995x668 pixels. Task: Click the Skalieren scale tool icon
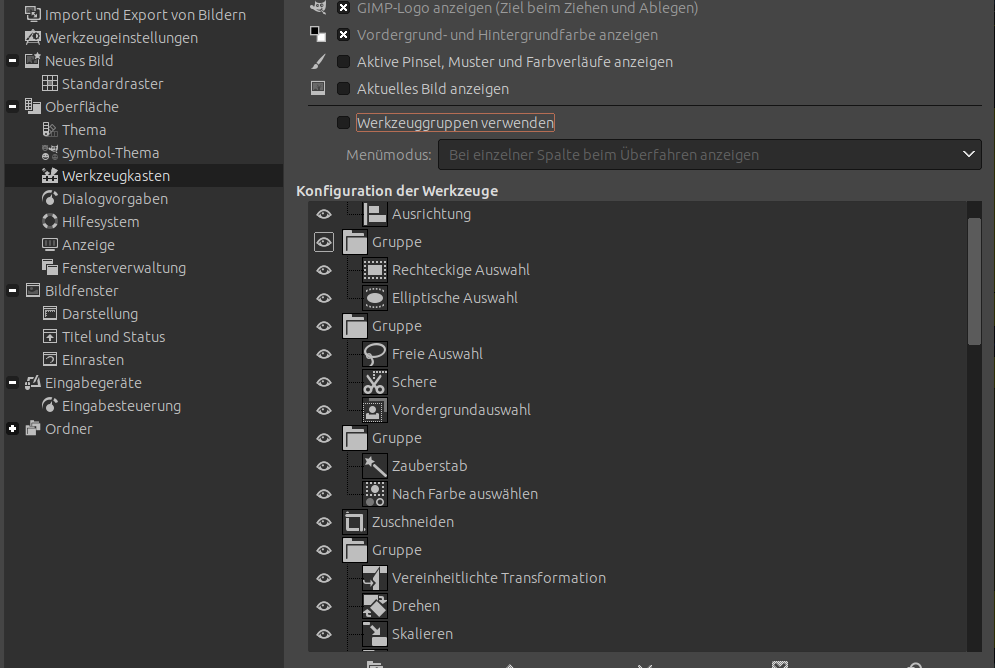(375, 634)
